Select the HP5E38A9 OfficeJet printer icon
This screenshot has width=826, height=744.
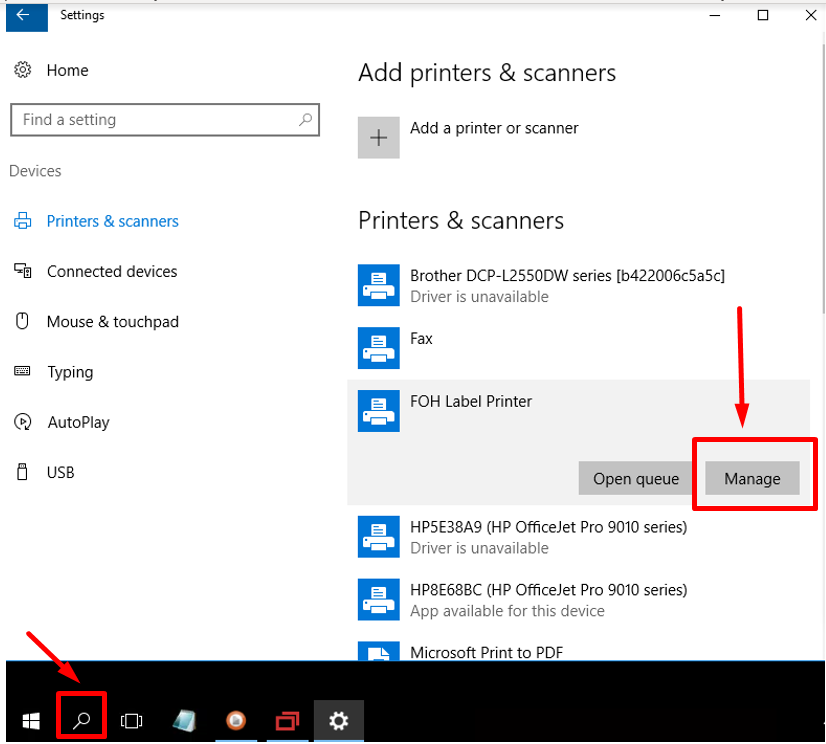pyautogui.click(x=379, y=537)
